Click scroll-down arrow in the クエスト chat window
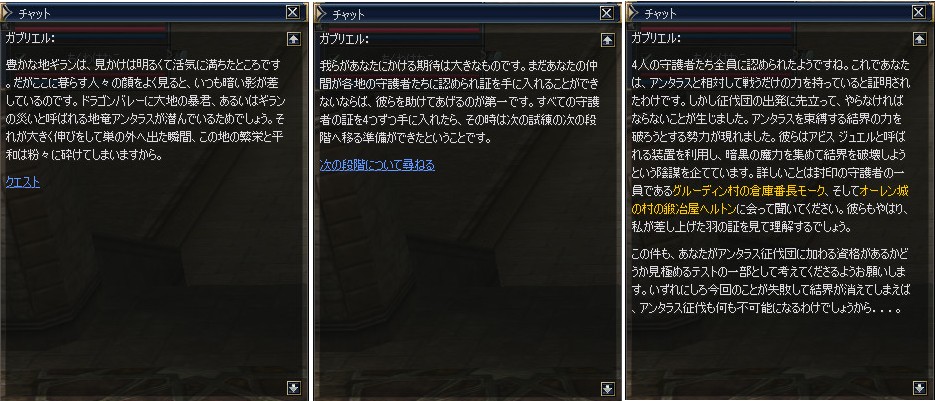The width and height of the screenshot is (935, 401). point(293,388)
